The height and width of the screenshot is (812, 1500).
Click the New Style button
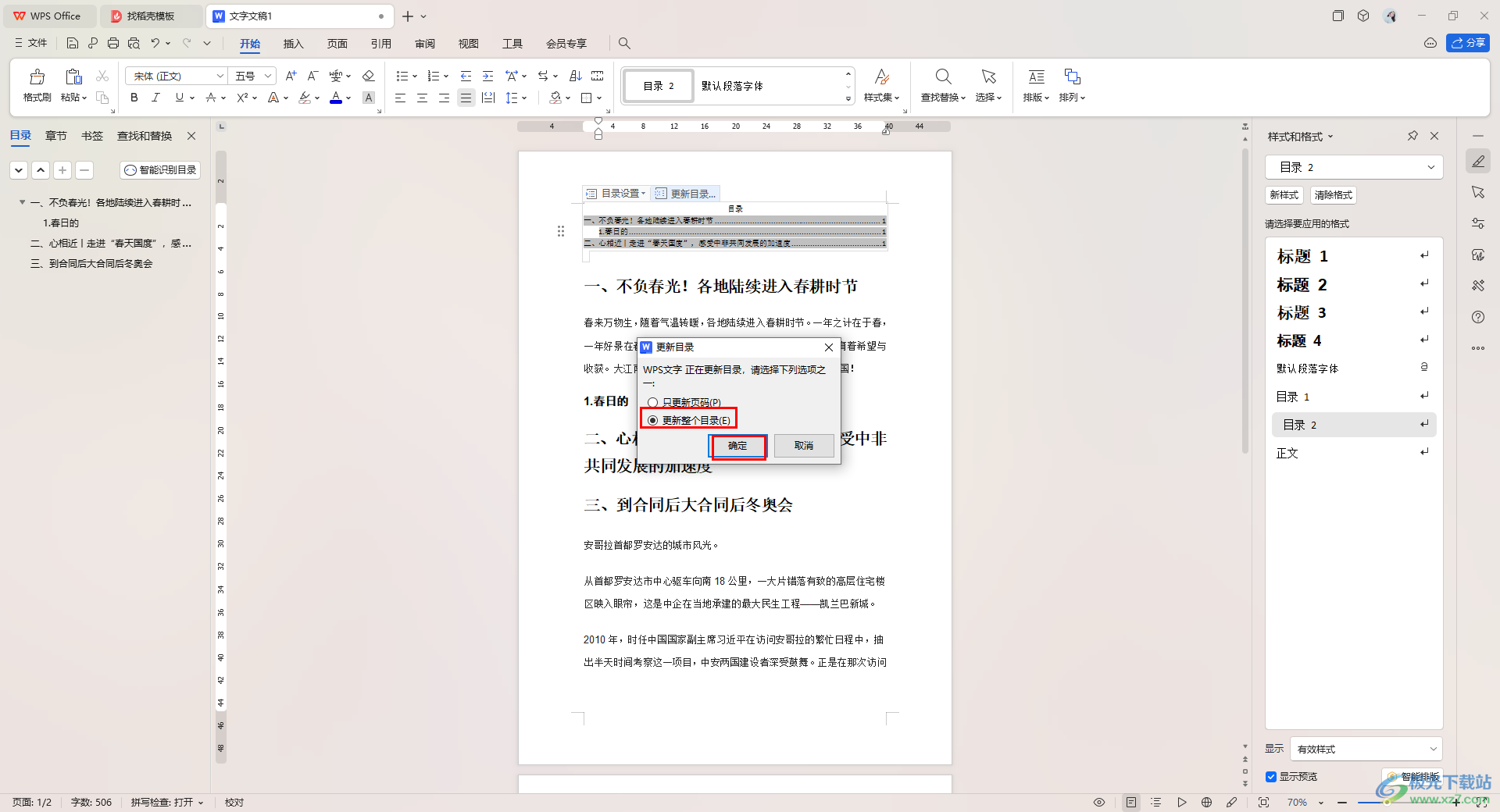point(1284,195)
